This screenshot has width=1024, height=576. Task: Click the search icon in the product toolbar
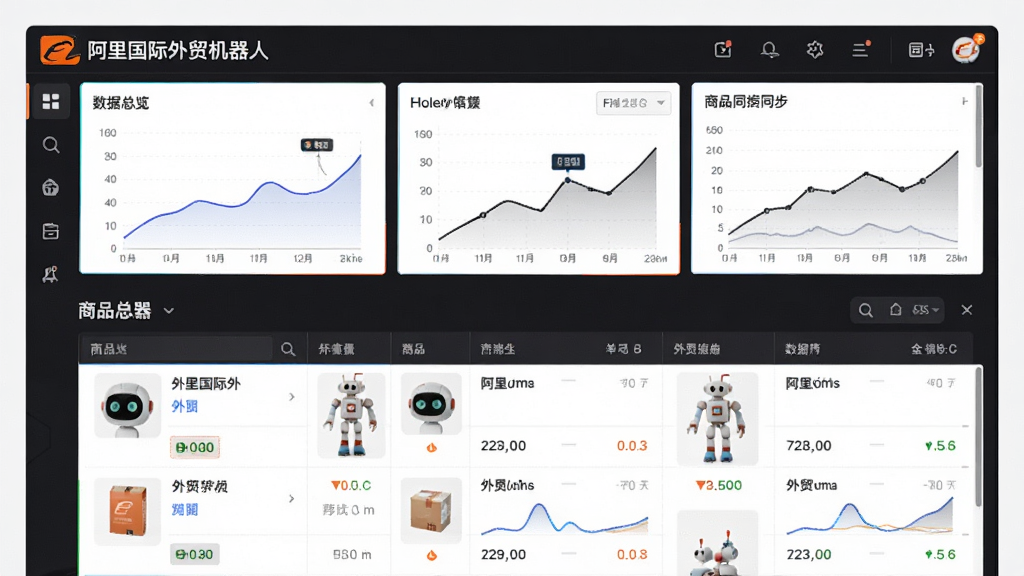click(865, 310)
